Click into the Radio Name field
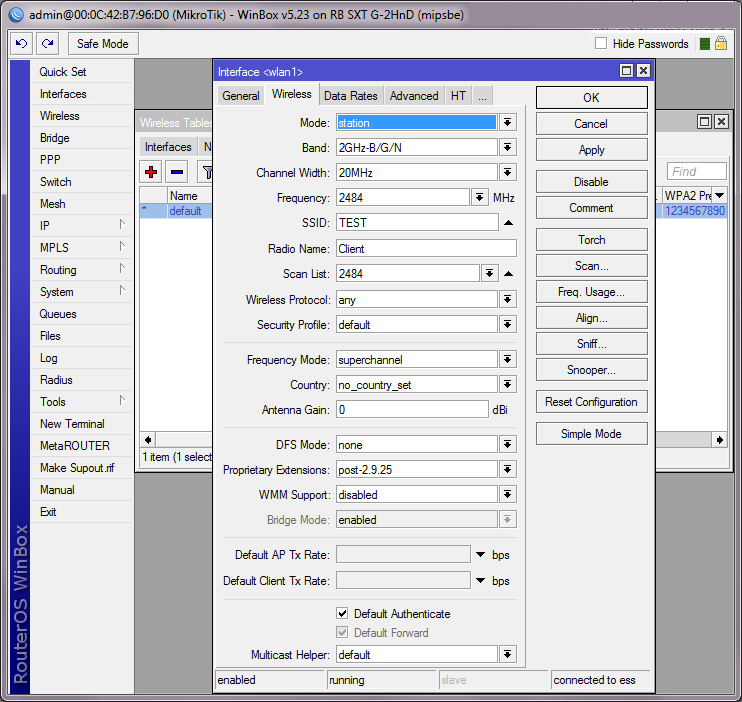This screenshot has width=742, height=702. click(426, 249)
